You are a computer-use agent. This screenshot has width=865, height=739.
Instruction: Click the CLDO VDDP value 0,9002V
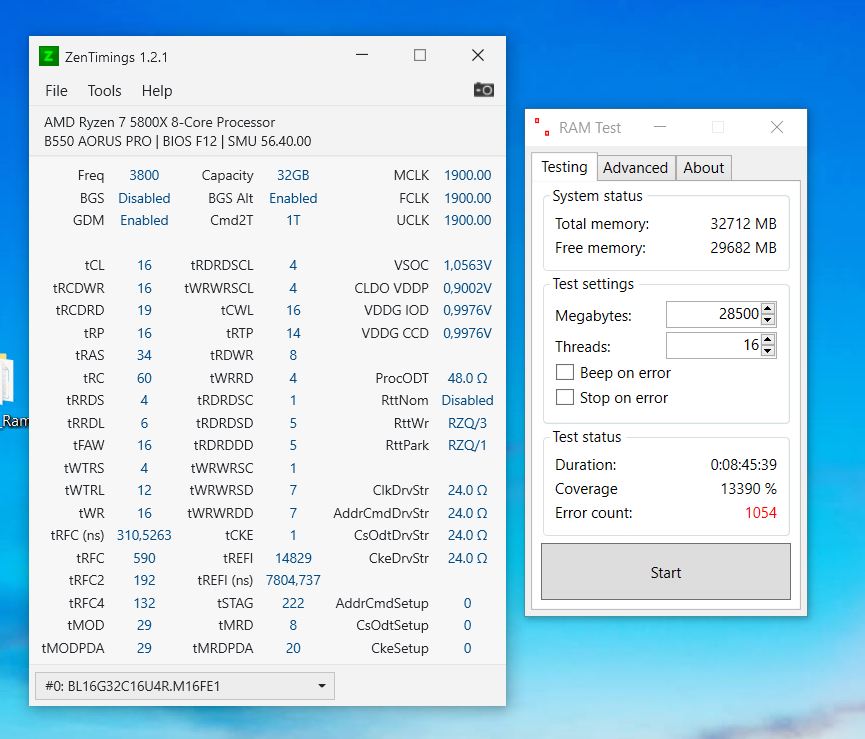click(467, 288)
